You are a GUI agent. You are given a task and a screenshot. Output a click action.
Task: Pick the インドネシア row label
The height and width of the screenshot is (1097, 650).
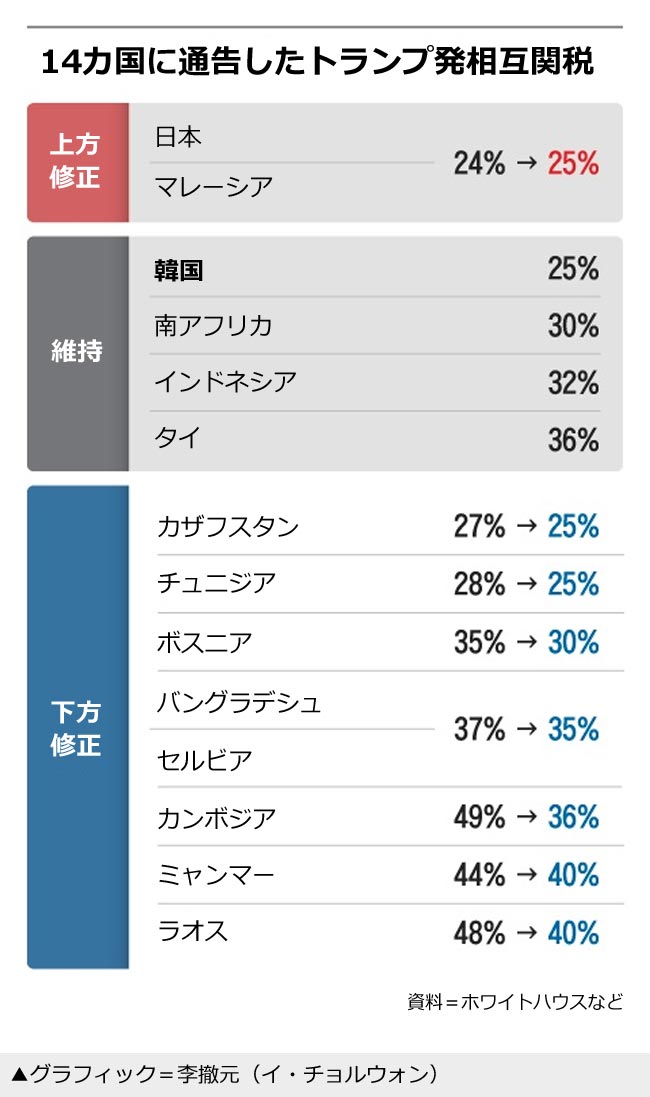point(225,382)
